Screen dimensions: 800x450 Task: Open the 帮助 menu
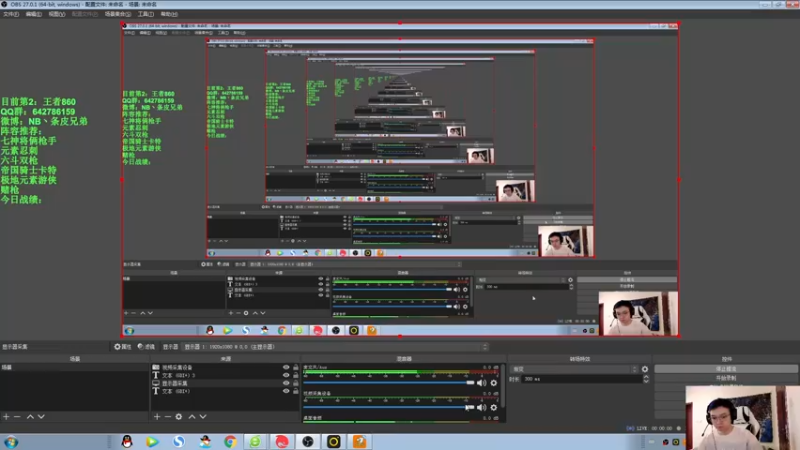169,14
